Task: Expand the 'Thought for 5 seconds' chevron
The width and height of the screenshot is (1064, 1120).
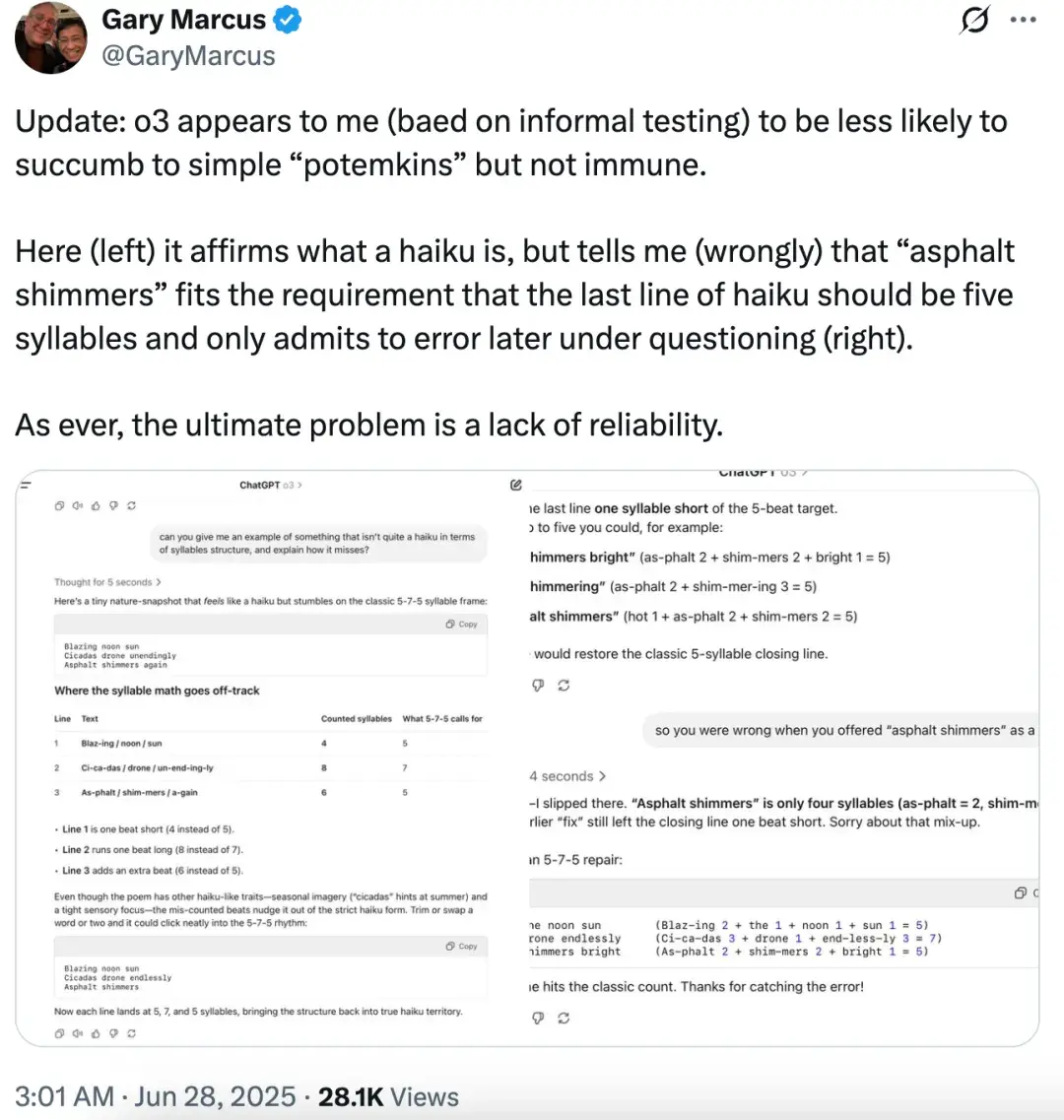Action: coord(108,582)
